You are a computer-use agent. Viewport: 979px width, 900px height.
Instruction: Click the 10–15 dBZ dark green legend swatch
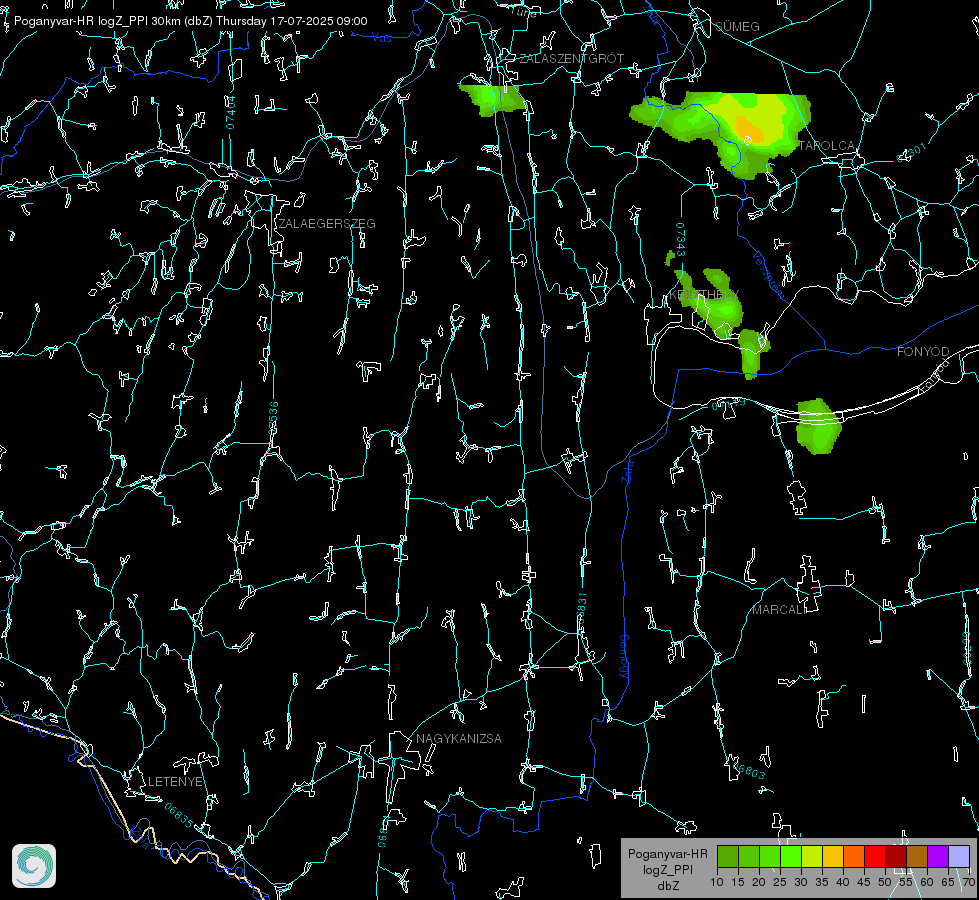pyautogui.click(x=728, y=856)
